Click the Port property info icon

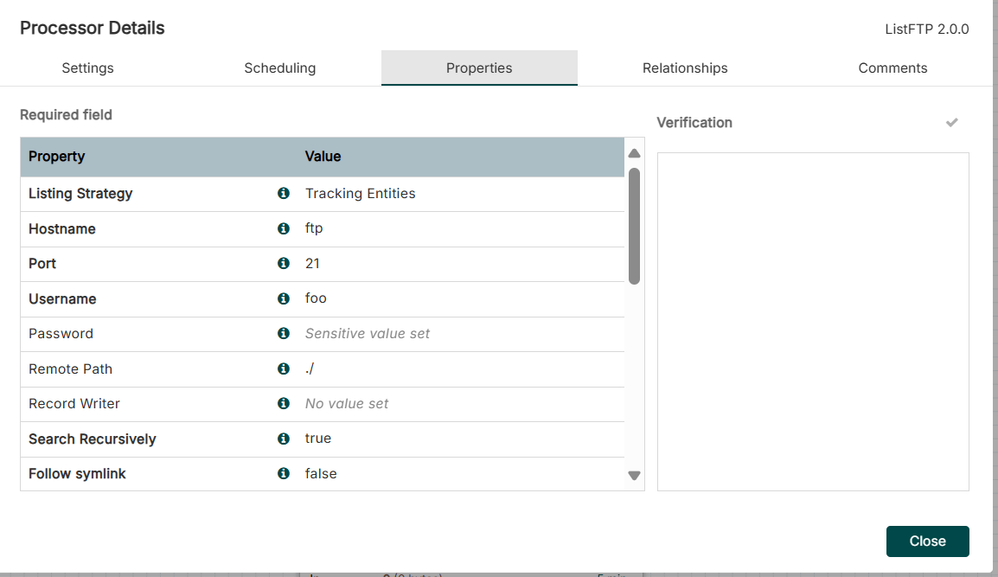pyautogui.click(x=283, y=264)
